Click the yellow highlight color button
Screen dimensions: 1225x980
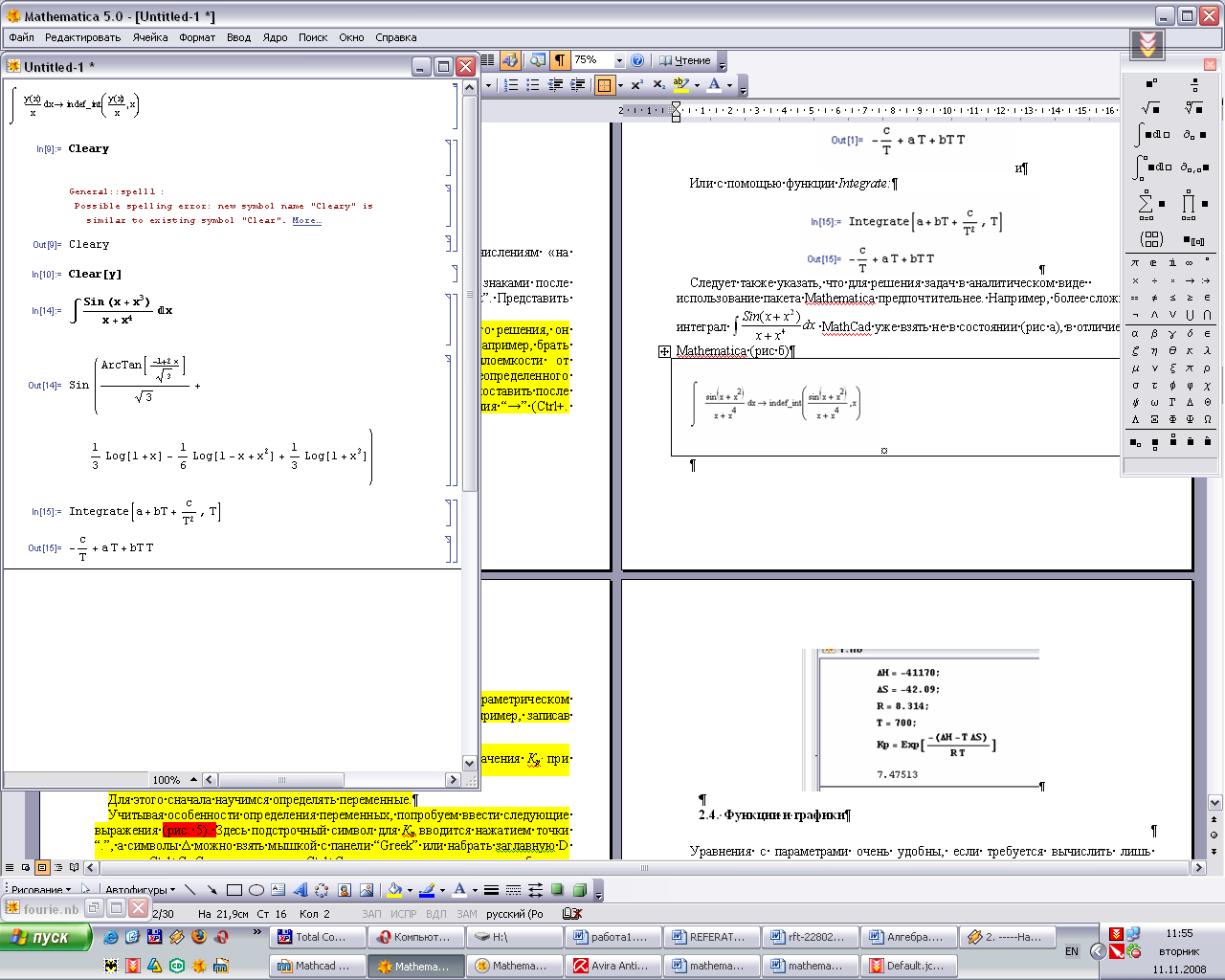[681, 85]
